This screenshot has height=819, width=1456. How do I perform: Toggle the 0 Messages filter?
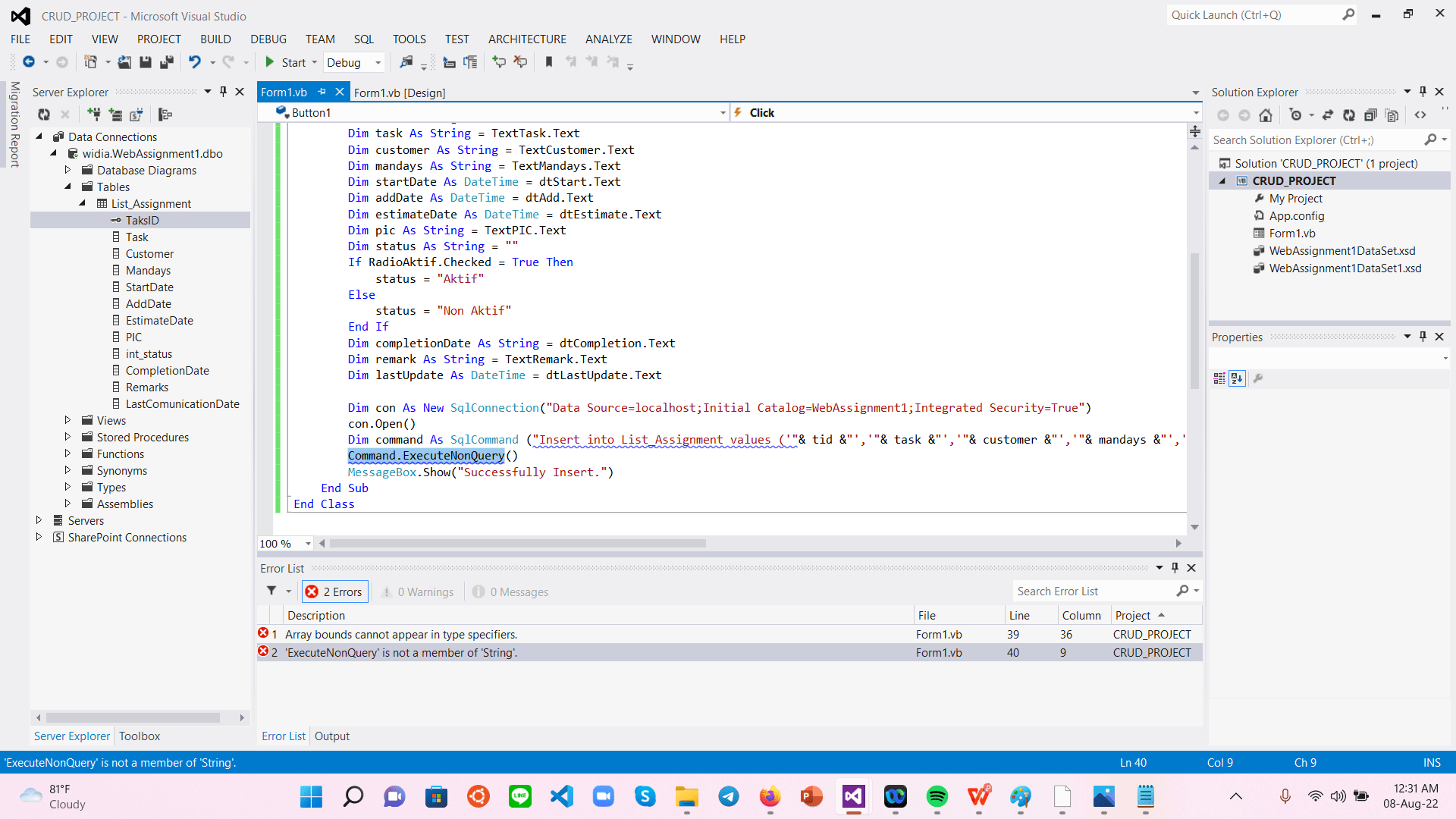coord(510,591)
